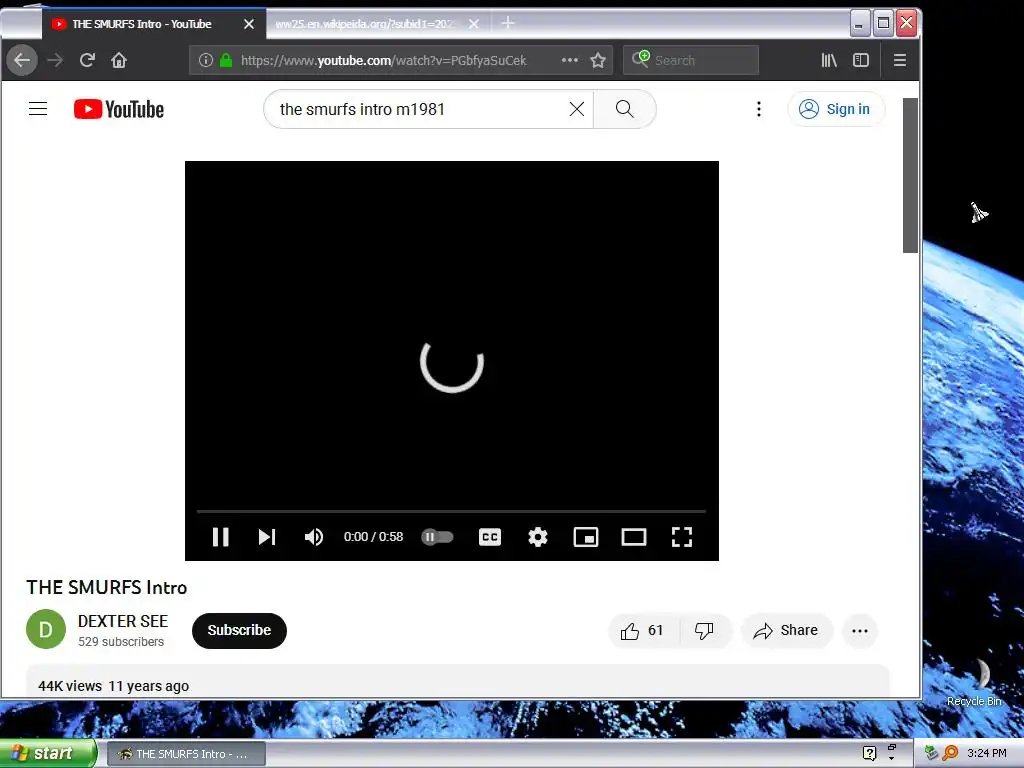Switch to theater mode
The height and width of the screenshot is (768, 1024).
tap(633, 537)
